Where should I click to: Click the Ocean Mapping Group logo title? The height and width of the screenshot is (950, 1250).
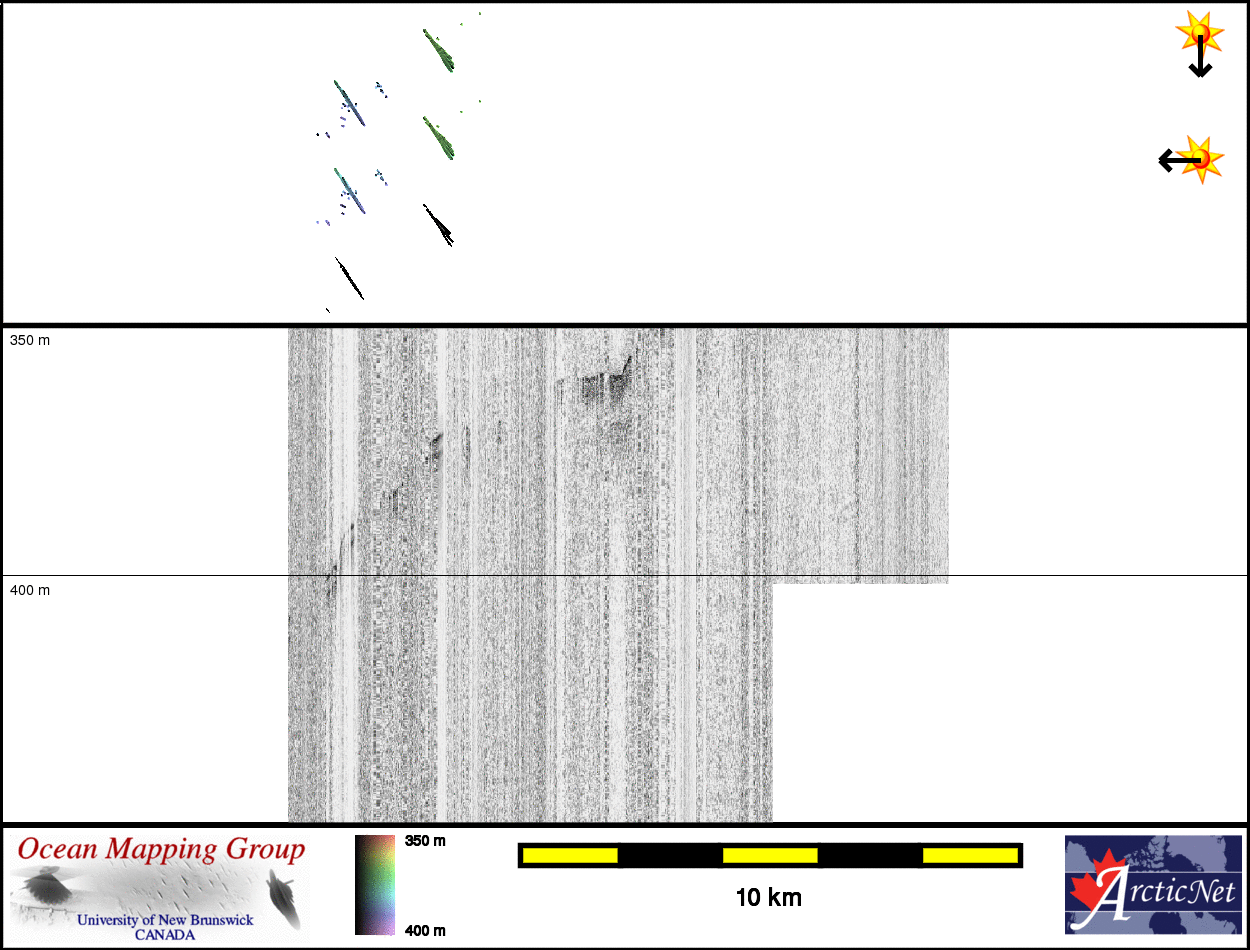[x=161, y=850]
